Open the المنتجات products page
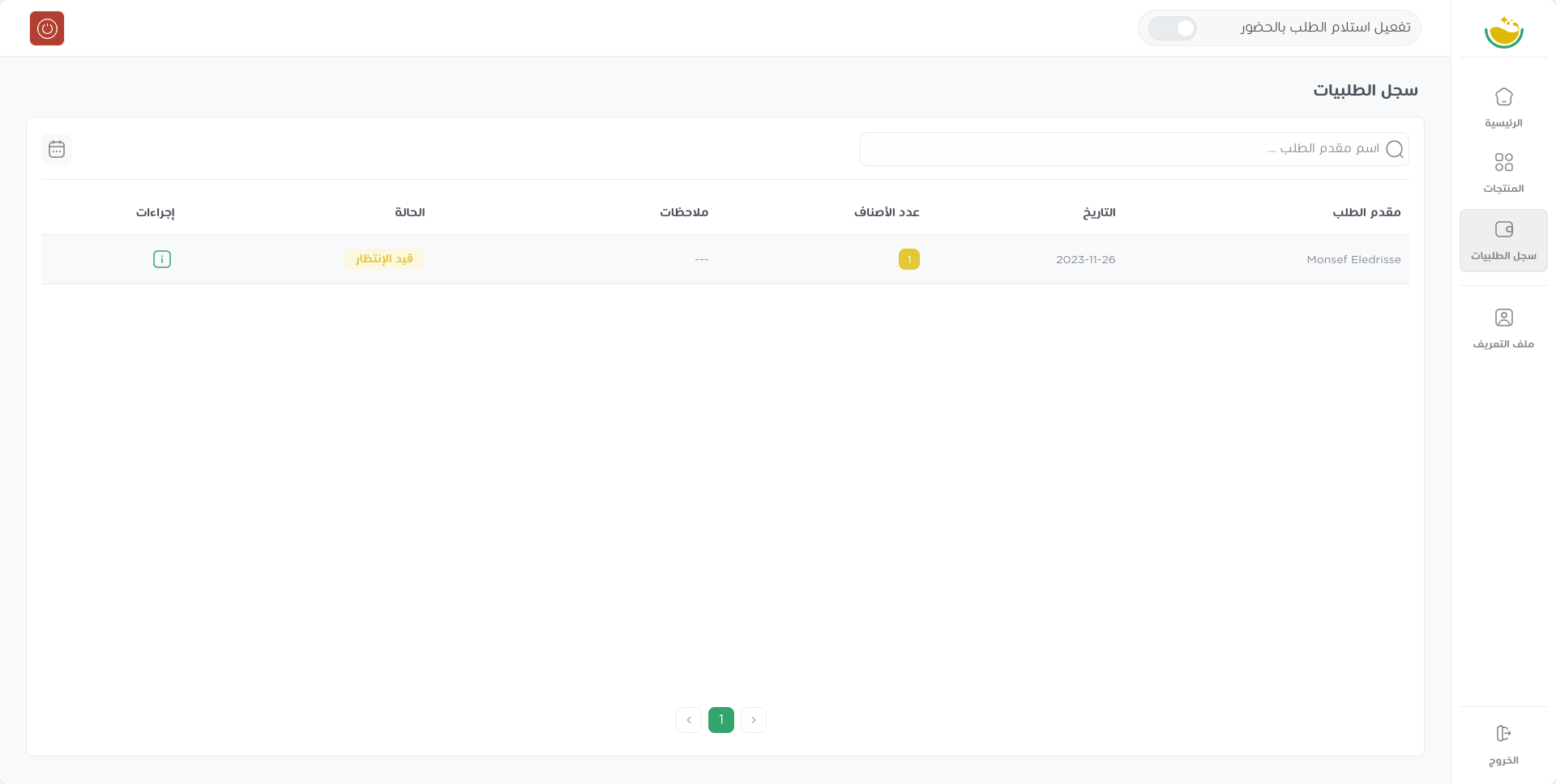The width and height of the screenshot is (1556, 784). [x=1503, y=173]
